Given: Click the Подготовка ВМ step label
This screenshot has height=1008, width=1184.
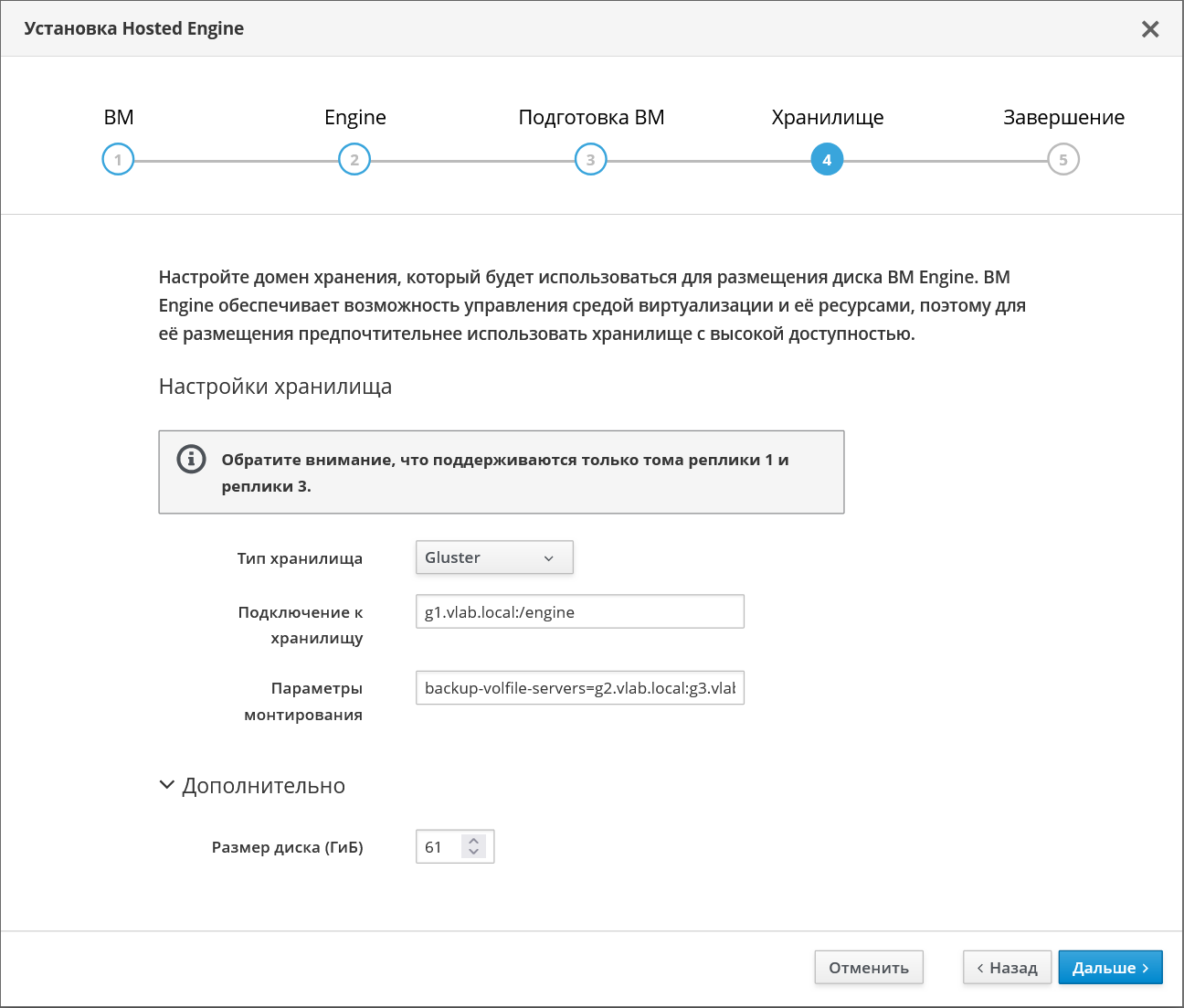Looking at the screenshot, I should point(591,117).
